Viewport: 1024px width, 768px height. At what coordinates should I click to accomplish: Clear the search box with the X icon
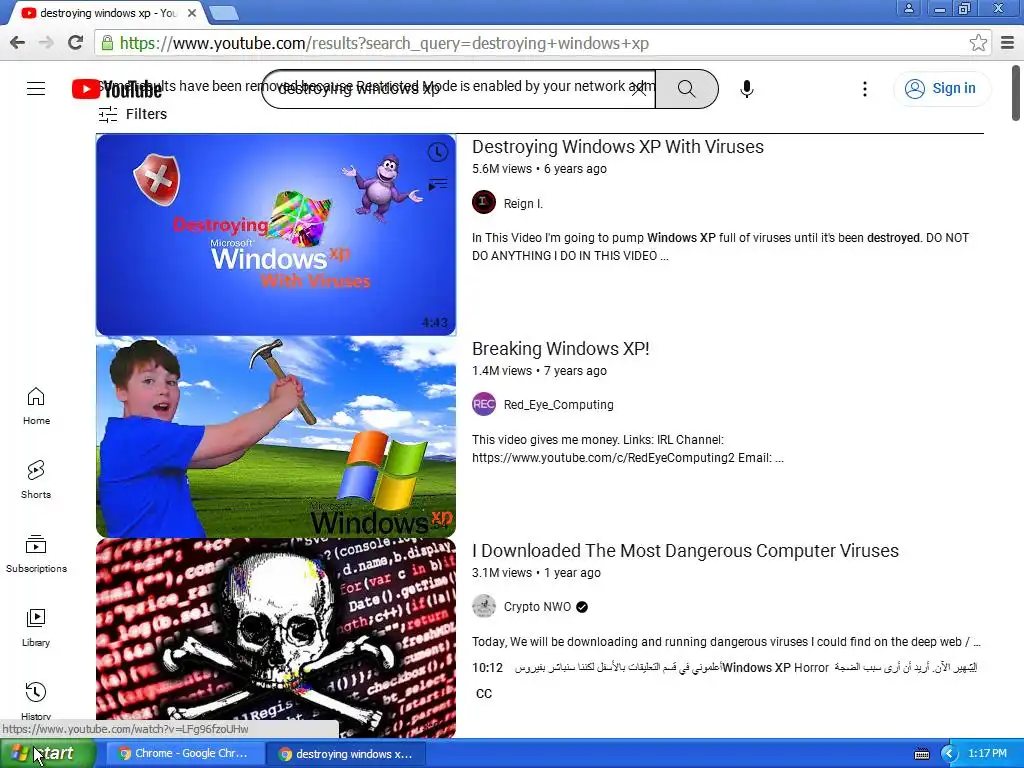click(639, 89)
